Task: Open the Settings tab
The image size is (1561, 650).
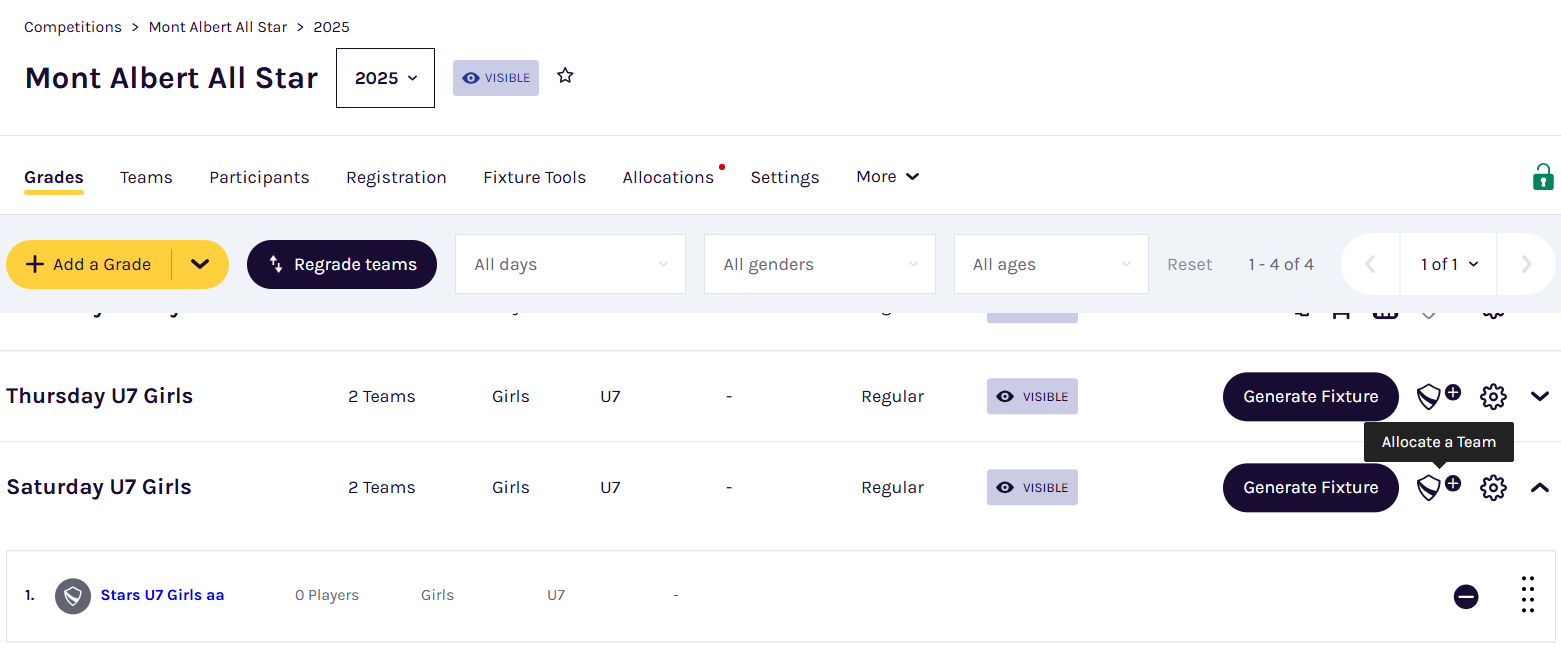Action: point(785,177)
